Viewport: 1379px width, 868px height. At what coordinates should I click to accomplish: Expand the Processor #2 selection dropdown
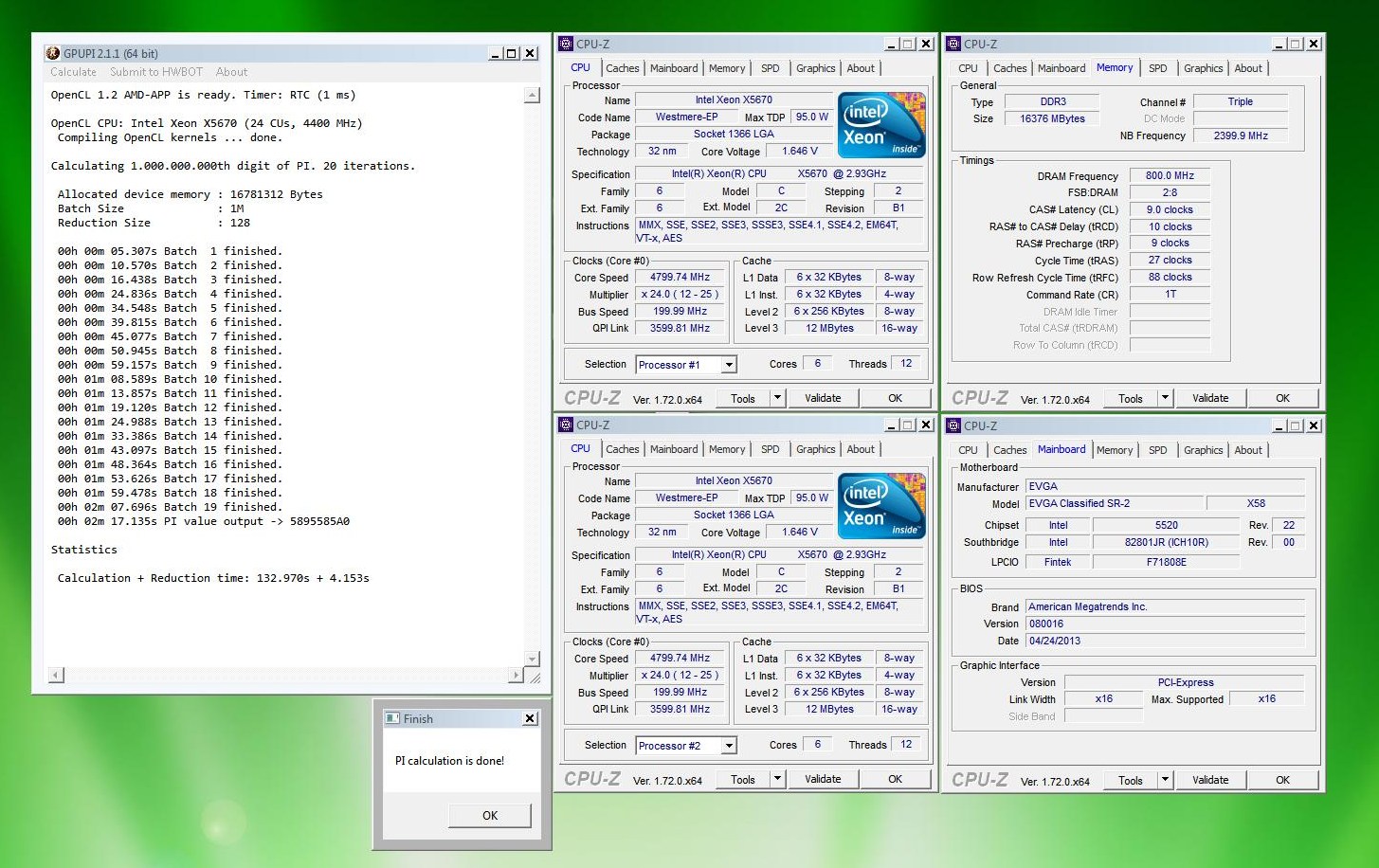(x=729, y=746)
